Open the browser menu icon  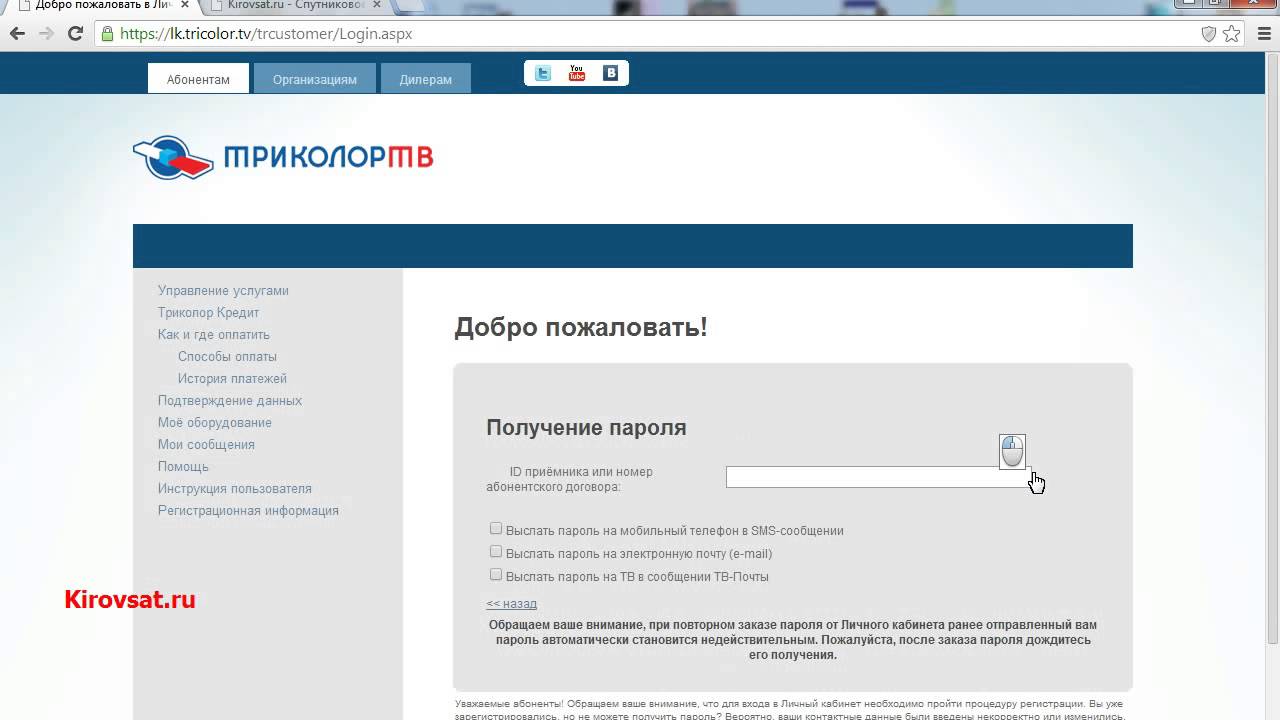click(1262, 33)
